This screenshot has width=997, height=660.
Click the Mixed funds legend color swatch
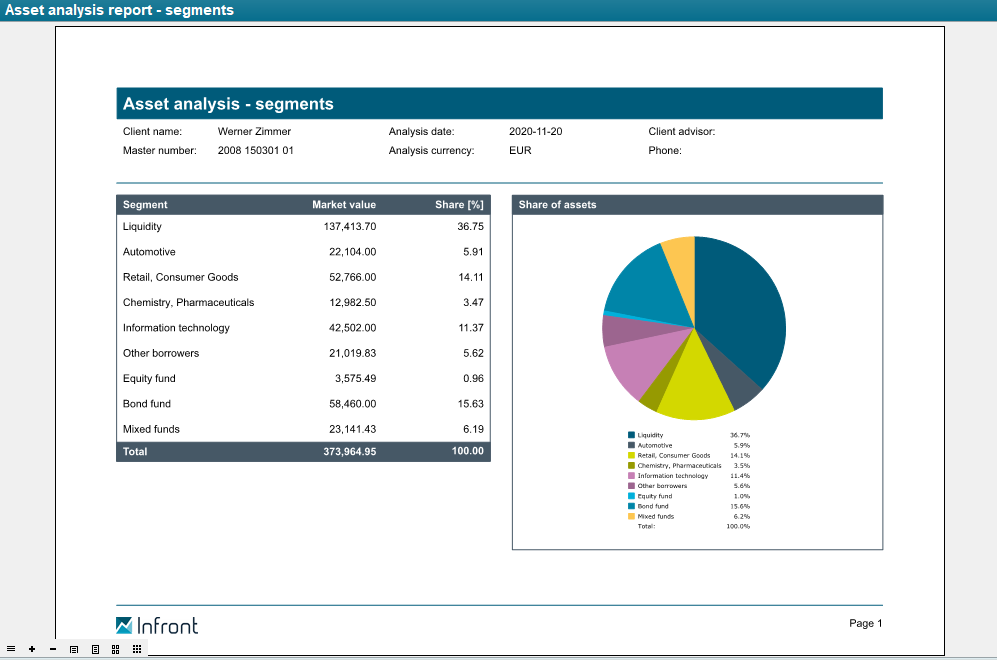pyautogui.click(x=631, y=516)
